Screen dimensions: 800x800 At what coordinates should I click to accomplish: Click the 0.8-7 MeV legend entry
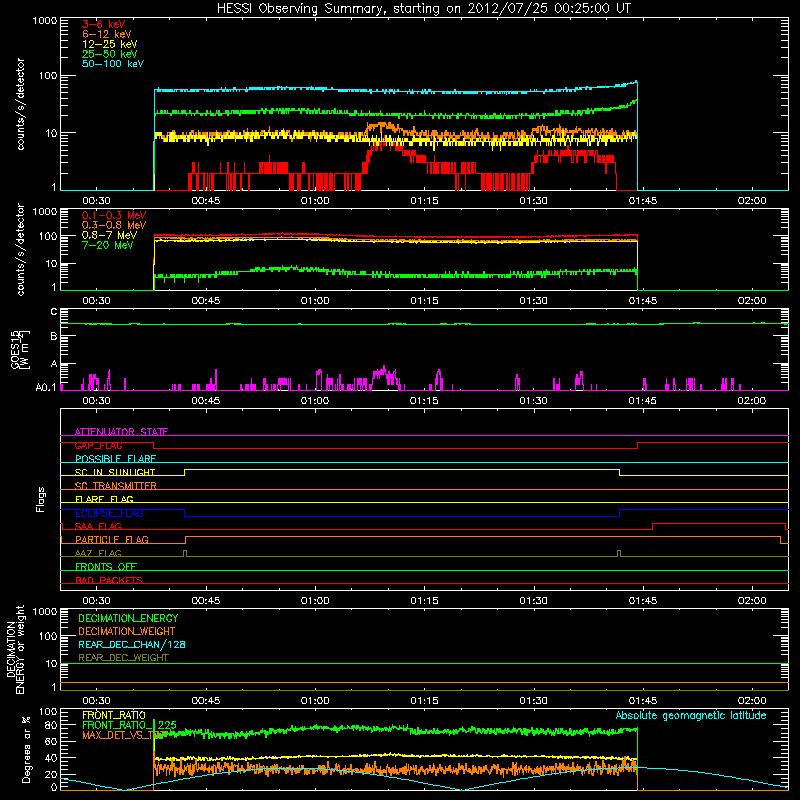coord(109,235)
